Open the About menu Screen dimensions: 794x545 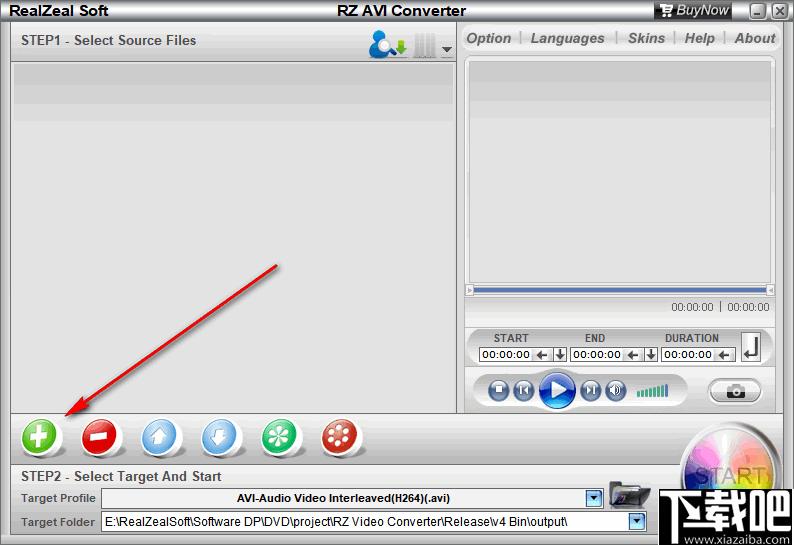(x=755, y=38)
